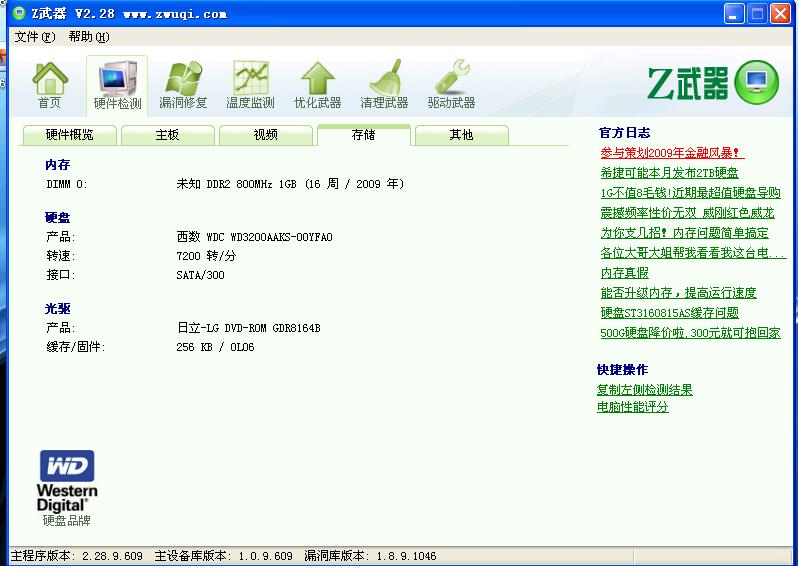Switch to the 视频 tab
Viewport: 798px width, 566px height.
tap(266, 135)
